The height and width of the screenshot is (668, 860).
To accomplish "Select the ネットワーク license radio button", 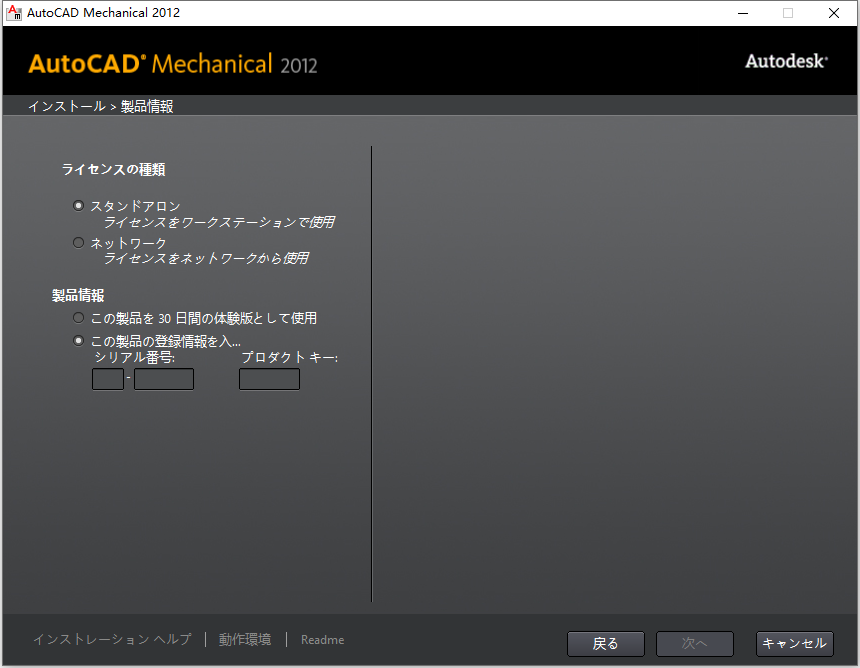I will point(78,242).
